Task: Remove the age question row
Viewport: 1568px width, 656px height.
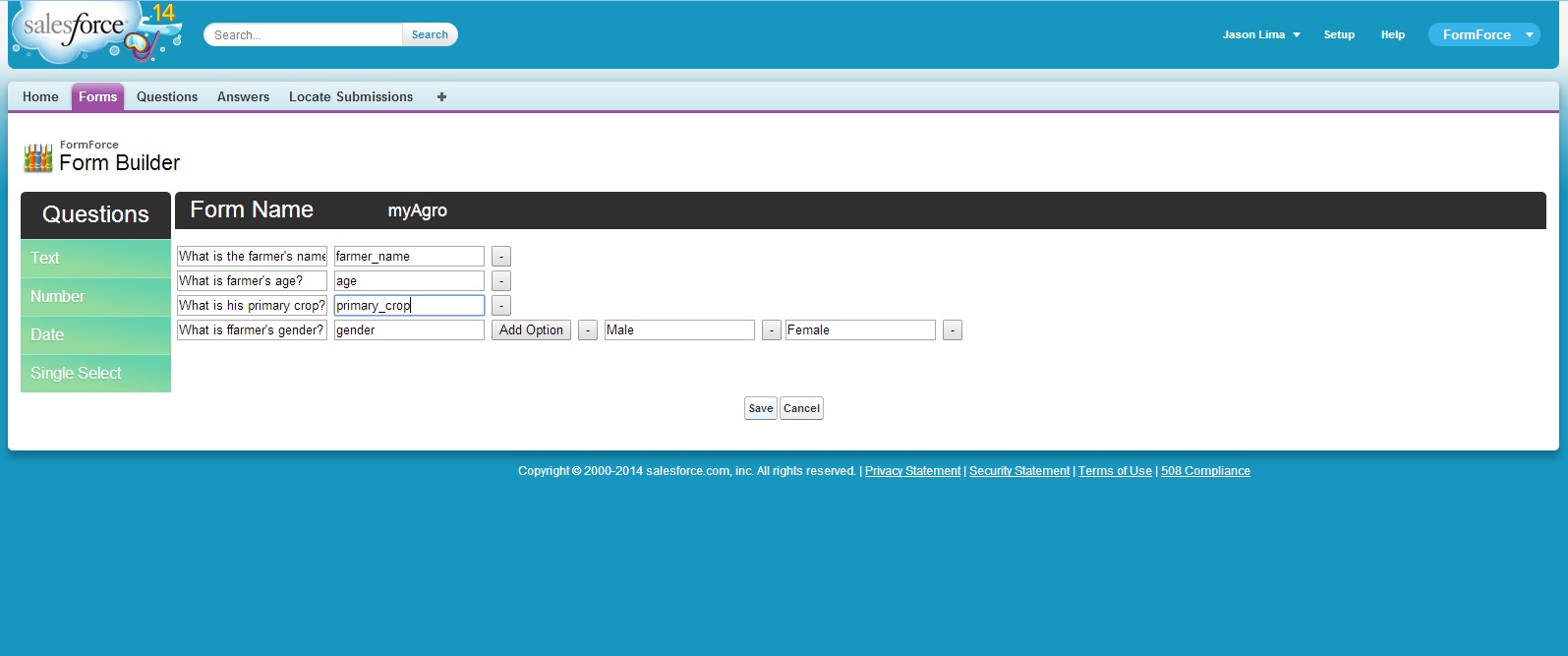Action: (x=501, y=281)
